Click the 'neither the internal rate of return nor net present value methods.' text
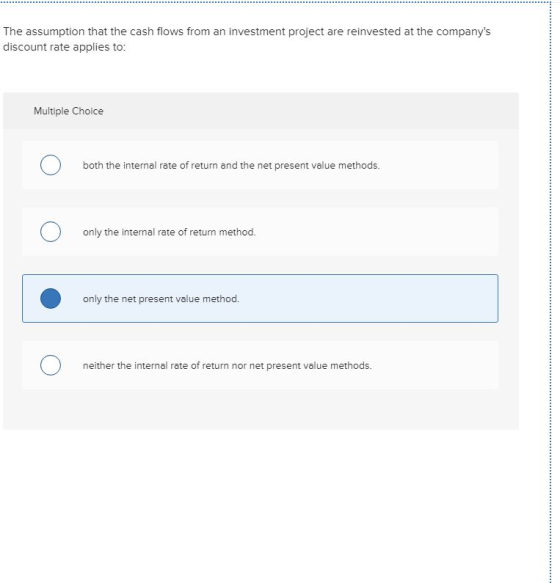Screen dimensions: 560x583 point(227,365)
